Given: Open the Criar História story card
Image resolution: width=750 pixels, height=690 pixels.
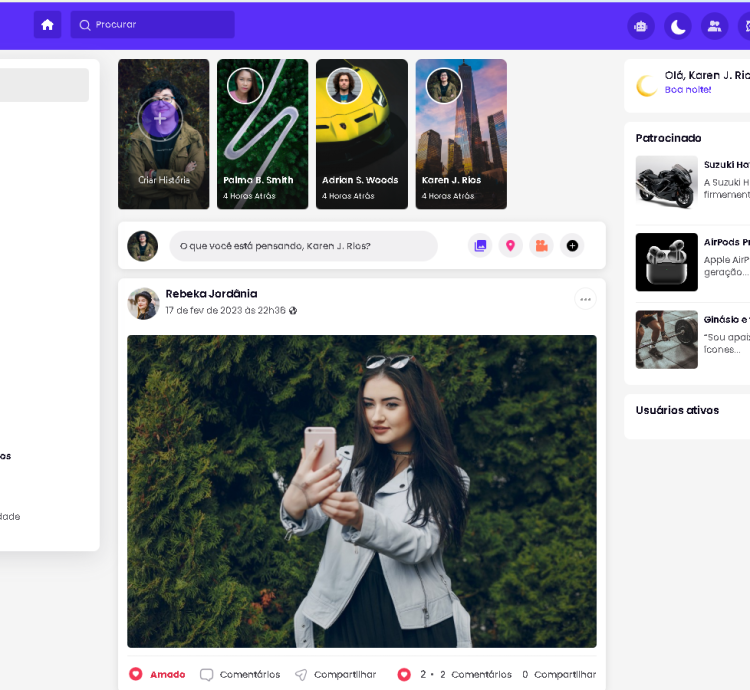Looking at the screenshot, I should tap(163, 134).
